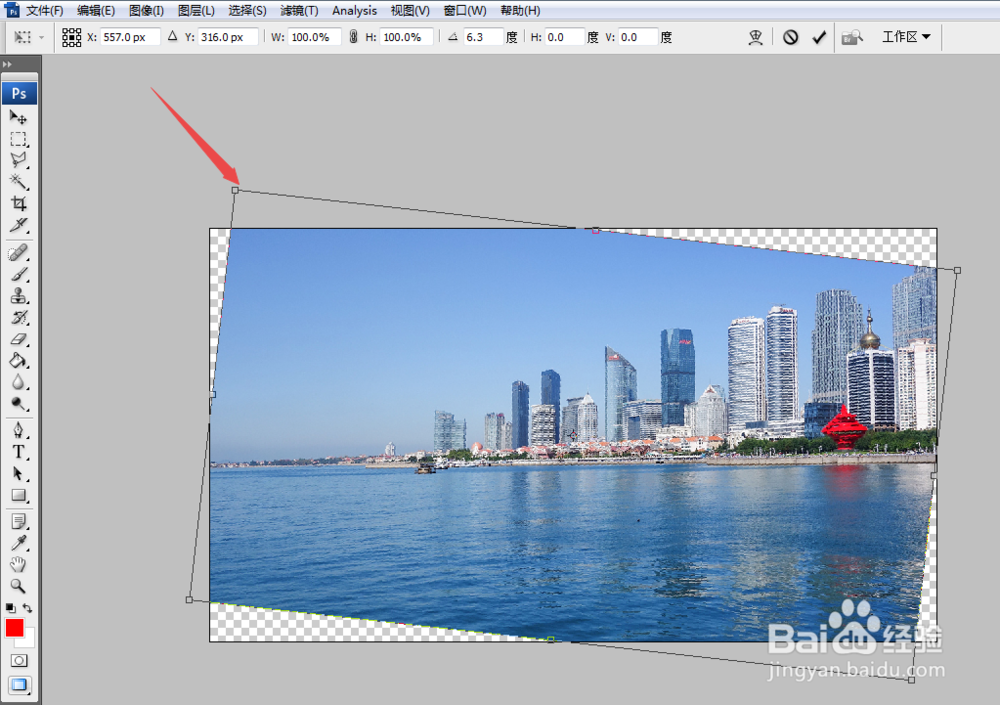Viewport: 1000px width, 705px height.
Task: Select the Zoom tool
Action: (19, 588)
